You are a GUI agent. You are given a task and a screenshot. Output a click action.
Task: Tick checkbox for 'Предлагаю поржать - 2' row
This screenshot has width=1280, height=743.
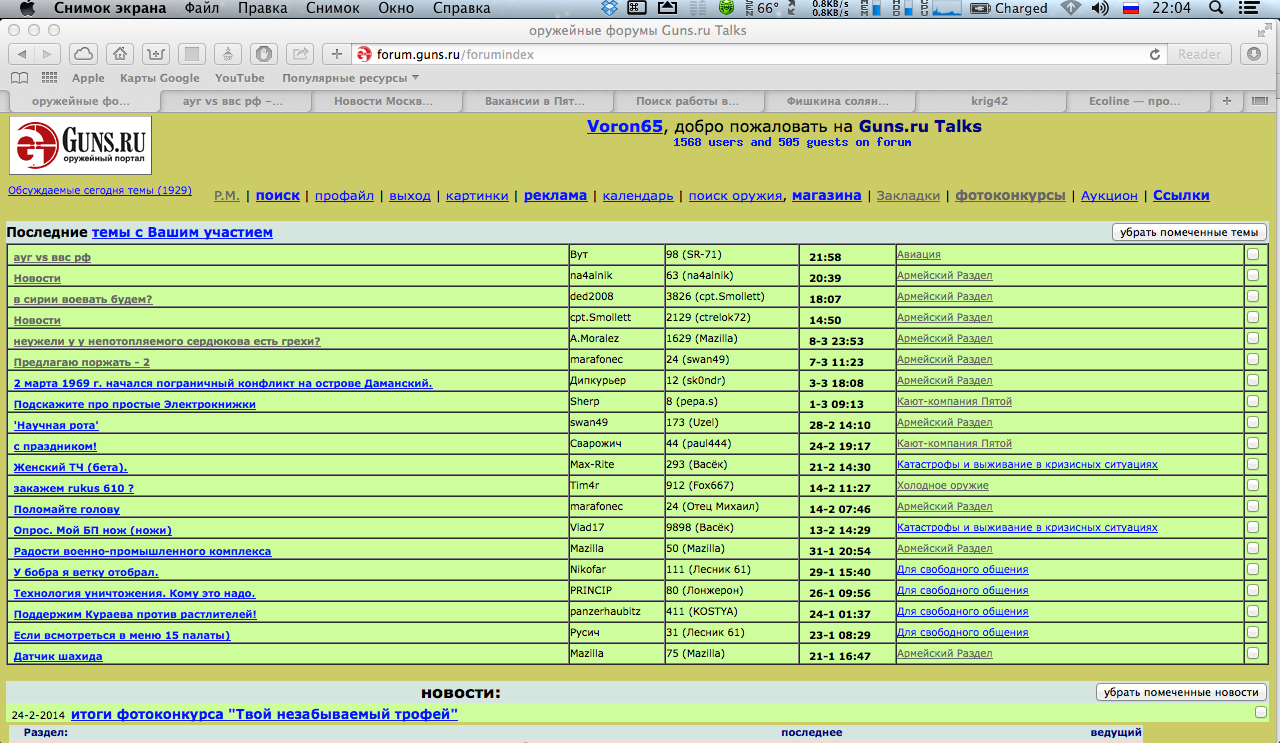coord(1252,359)
